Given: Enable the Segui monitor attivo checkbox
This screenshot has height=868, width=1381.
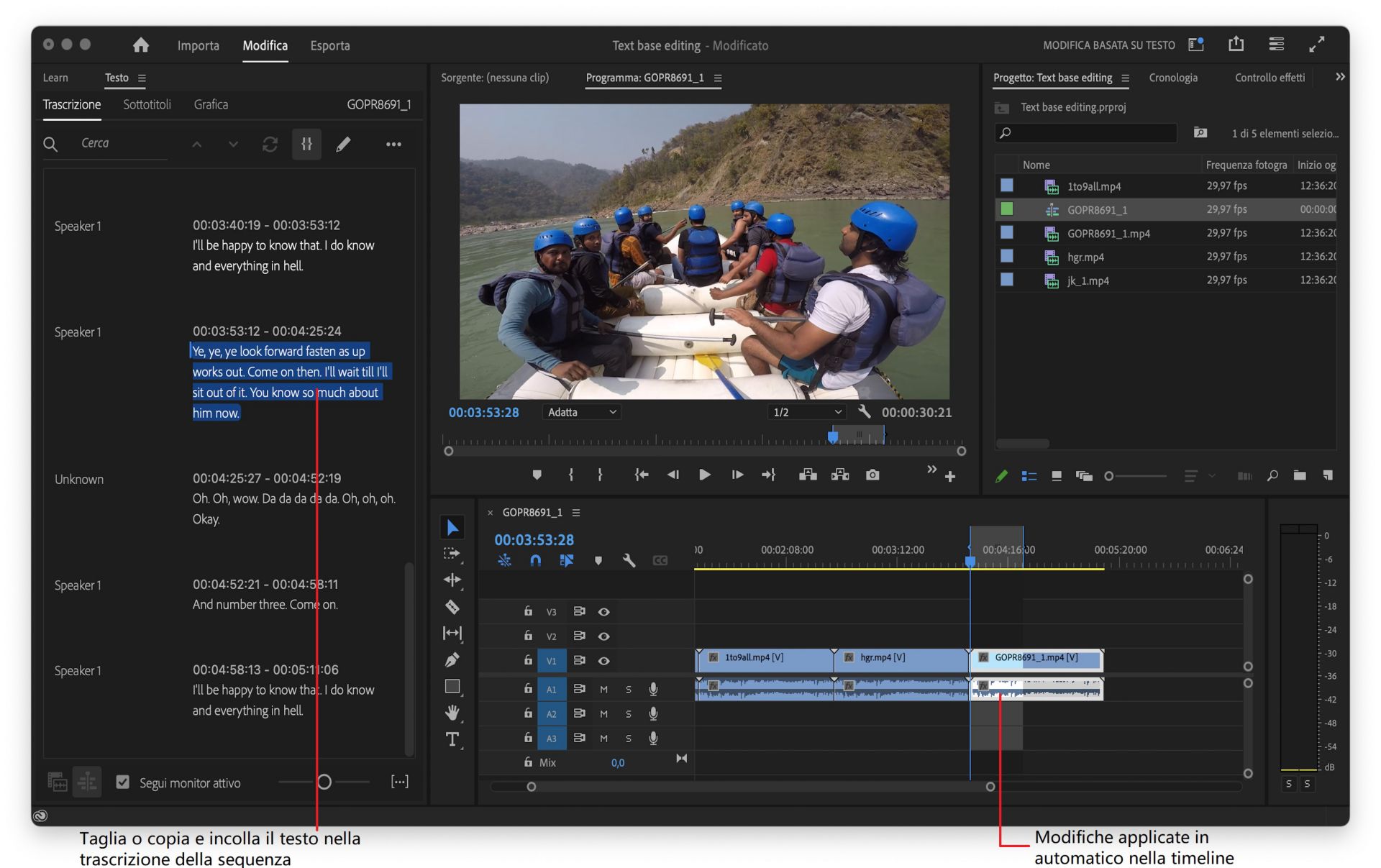Looking at the screenshot, I should (123, 782).
